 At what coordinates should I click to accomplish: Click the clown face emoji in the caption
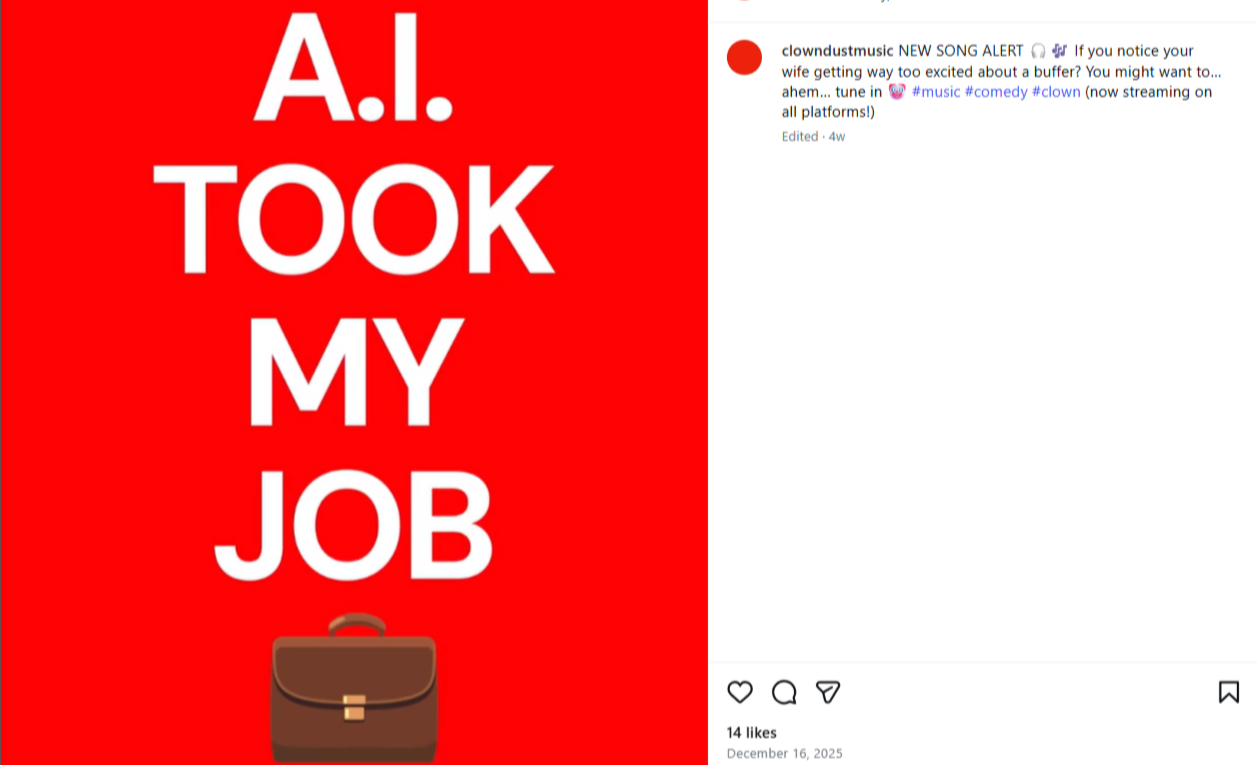pos(897,91)
